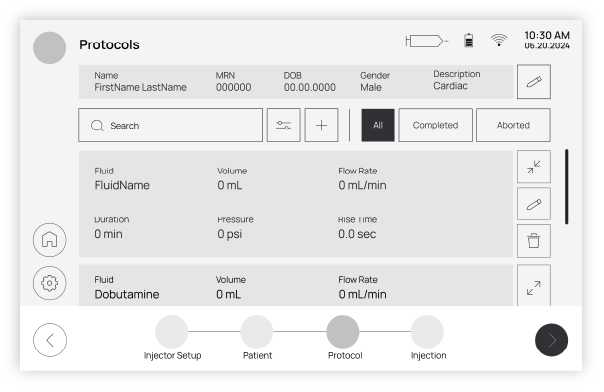
Task: Show Aborted protocols
Action: 513,125
